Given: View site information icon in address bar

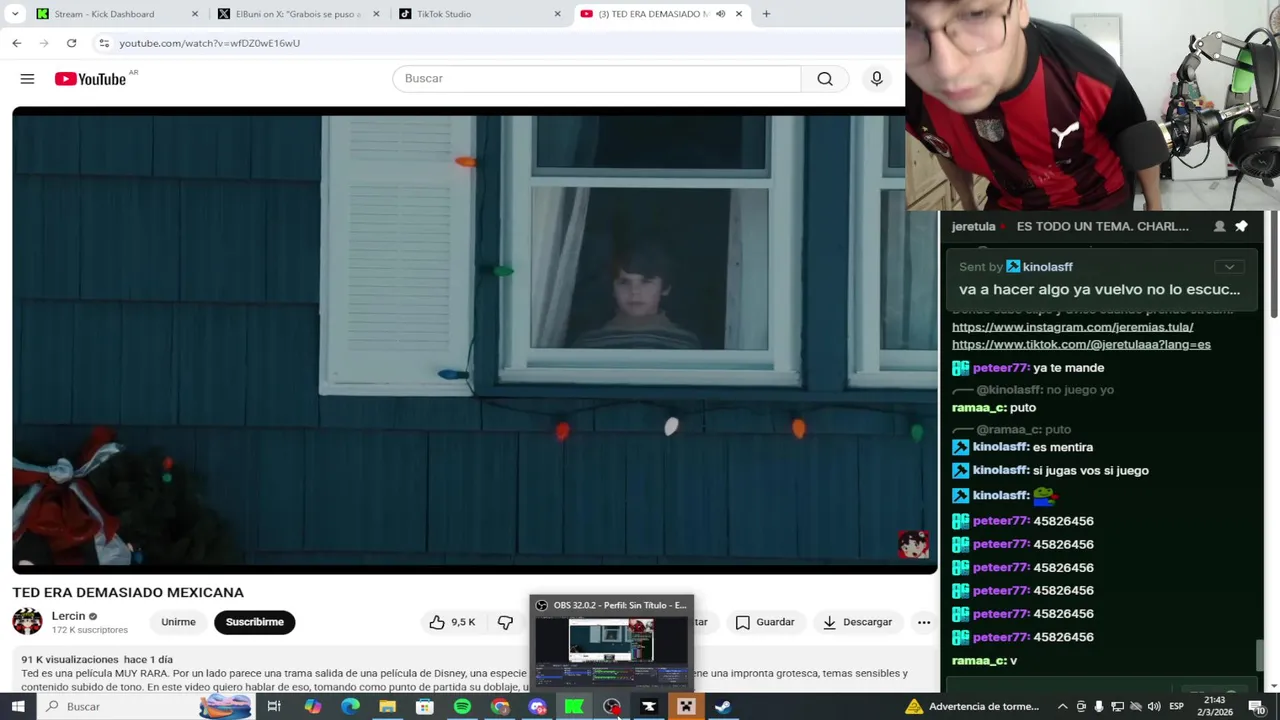Looking at the screenshot, I should pyautogui.click(x=104, y=43).
